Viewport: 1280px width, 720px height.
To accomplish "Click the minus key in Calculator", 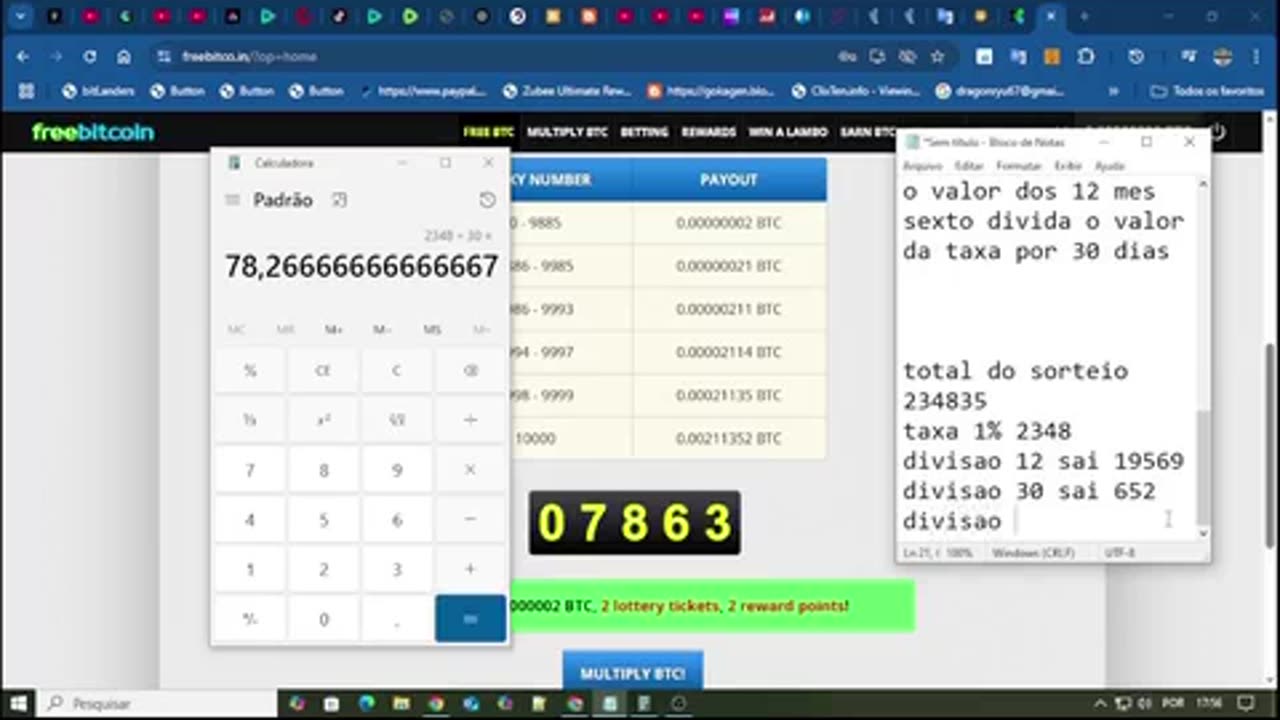I will point(470,520).
